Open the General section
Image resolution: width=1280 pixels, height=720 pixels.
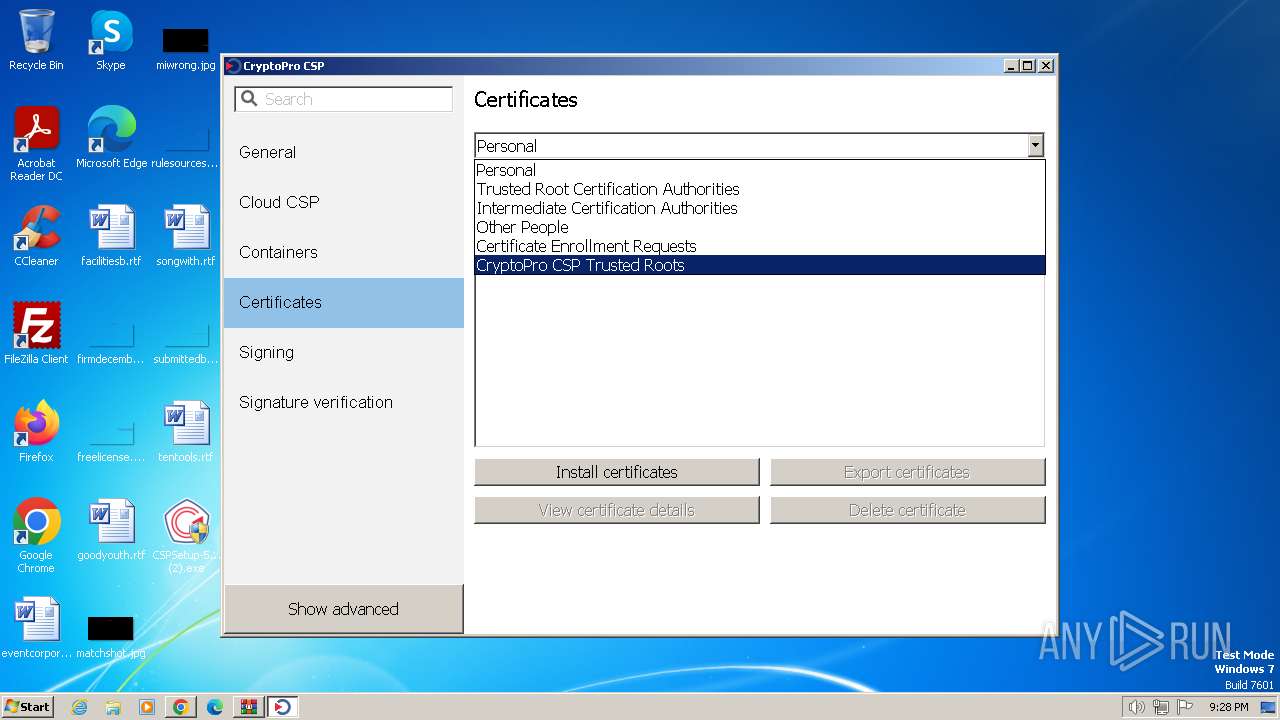pyautogui.click(x=344, y=152)
